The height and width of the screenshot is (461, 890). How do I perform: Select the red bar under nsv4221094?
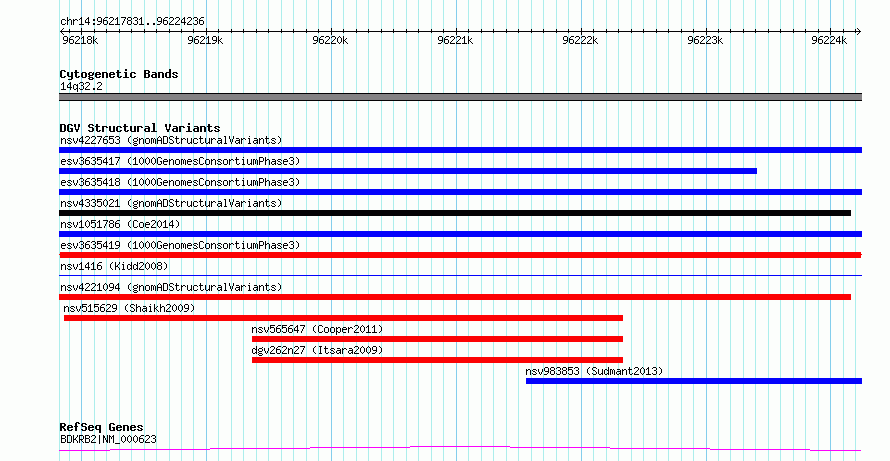pos(455,297)
